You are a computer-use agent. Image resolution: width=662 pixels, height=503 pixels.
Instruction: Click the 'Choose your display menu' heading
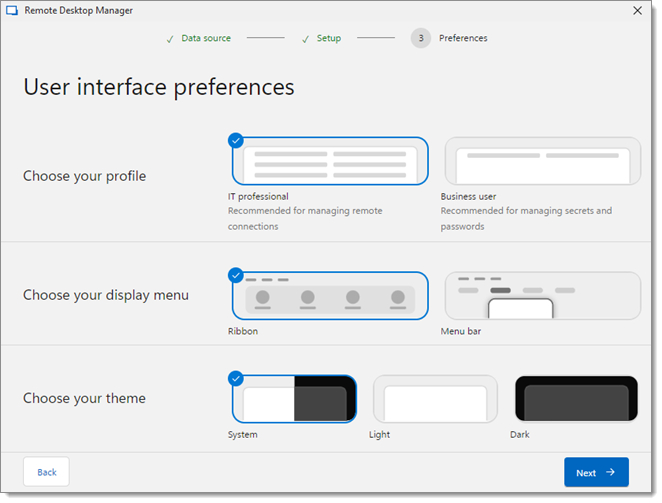pos(106,295)
